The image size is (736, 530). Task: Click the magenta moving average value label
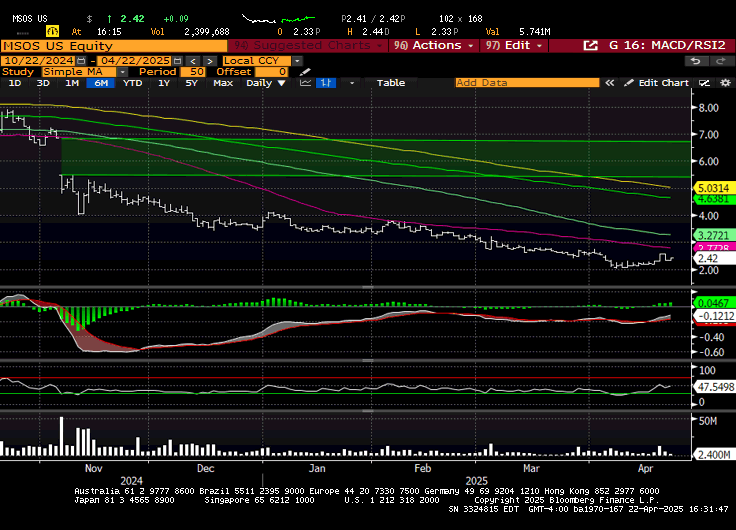pyautogui.click(x=713, y=247)
